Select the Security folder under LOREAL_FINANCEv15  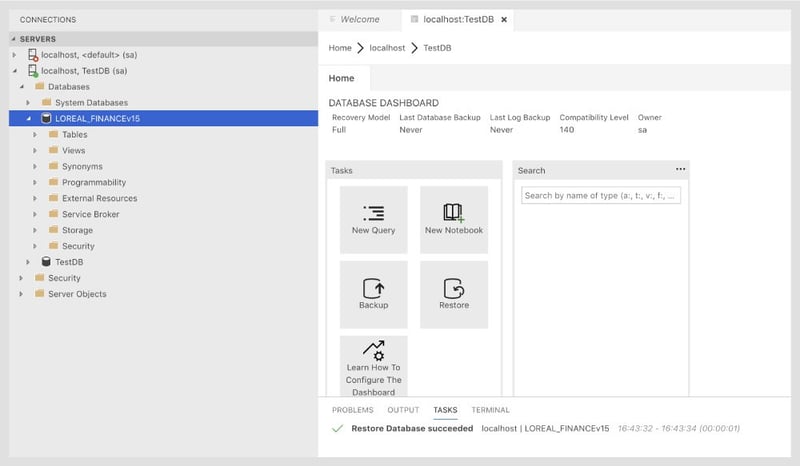78,246
